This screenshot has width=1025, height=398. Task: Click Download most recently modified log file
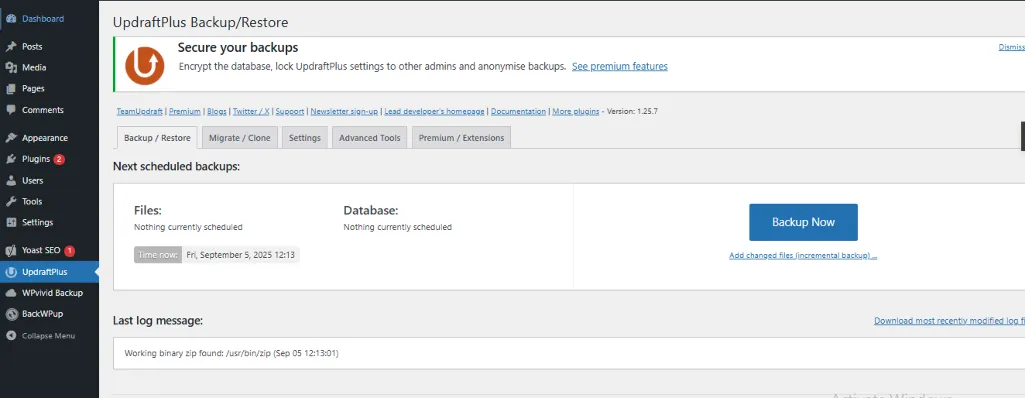pyautogui.click(x=949, y=321)
